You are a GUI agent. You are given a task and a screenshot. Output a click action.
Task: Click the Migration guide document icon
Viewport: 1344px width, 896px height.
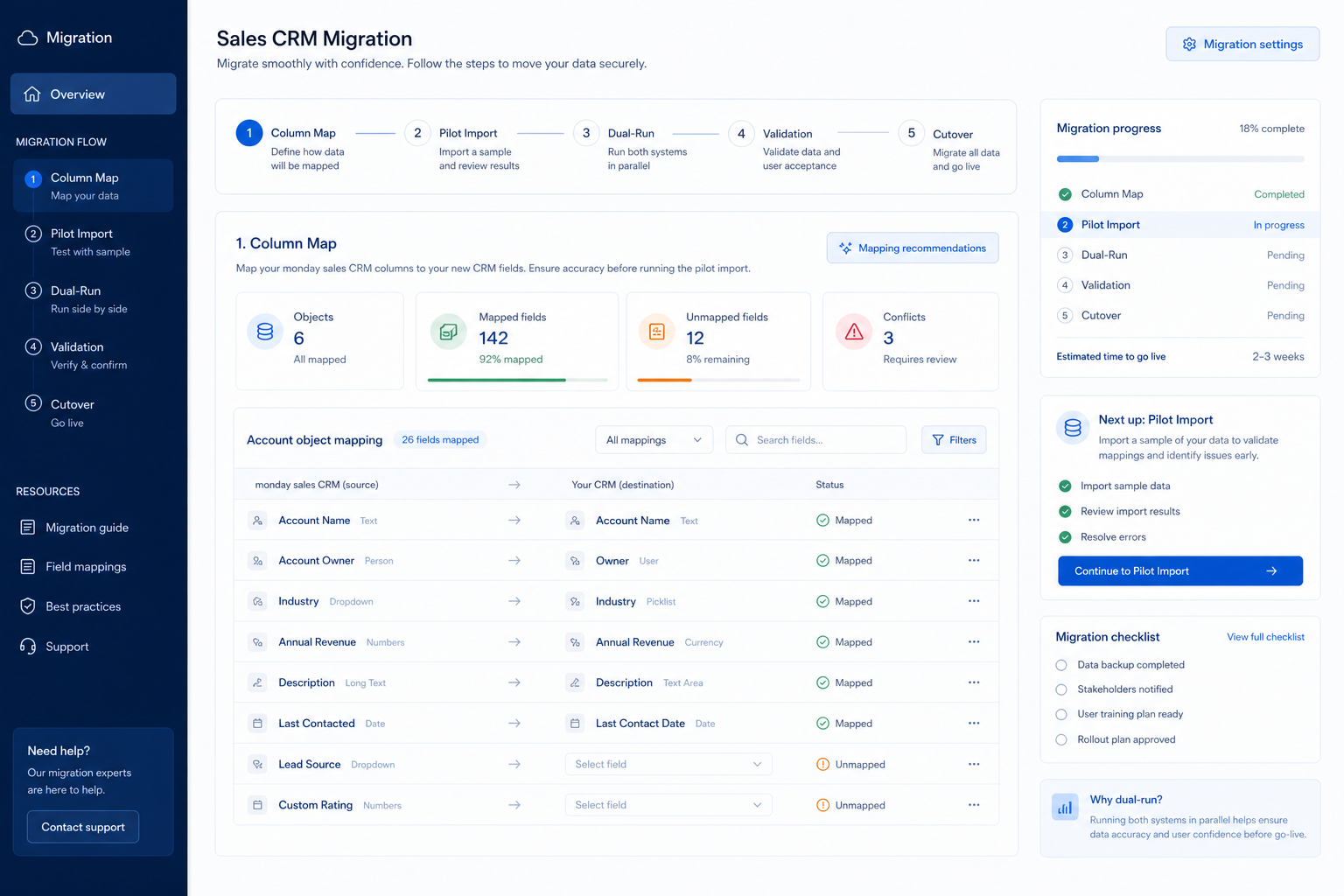(x=28, y=528)
